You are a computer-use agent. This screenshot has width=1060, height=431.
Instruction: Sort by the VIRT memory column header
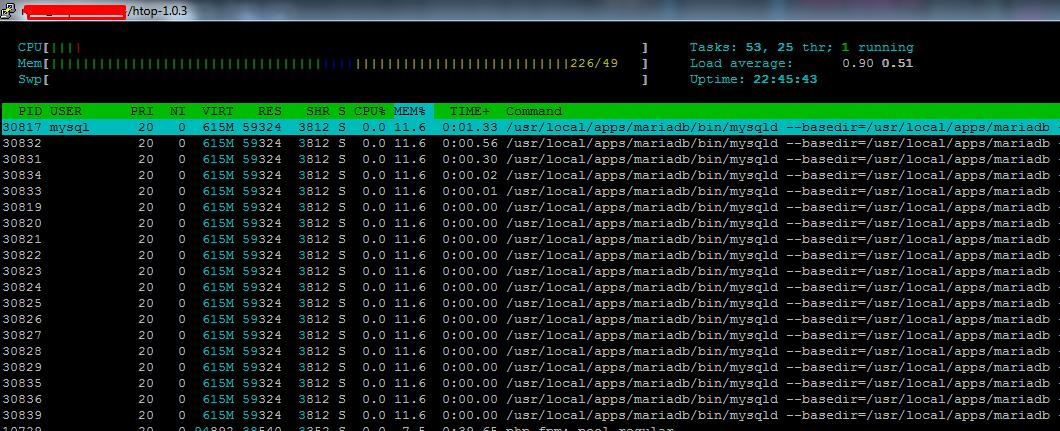[x=218, y=111]
